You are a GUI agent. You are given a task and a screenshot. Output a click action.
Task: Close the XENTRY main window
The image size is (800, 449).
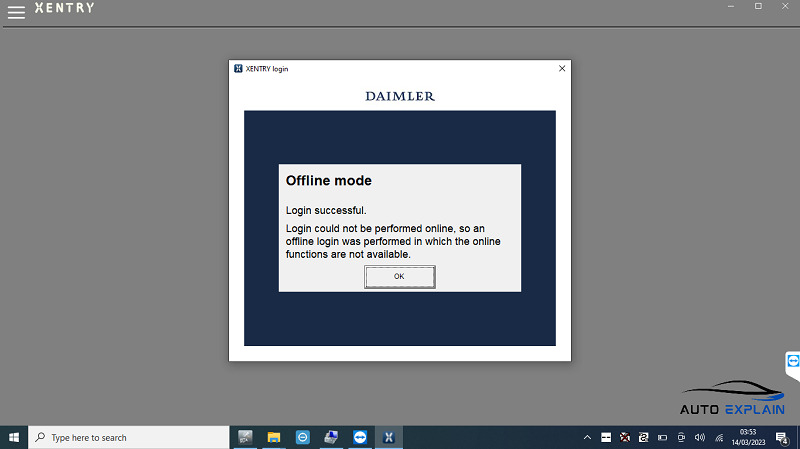[x=785, y=7]
